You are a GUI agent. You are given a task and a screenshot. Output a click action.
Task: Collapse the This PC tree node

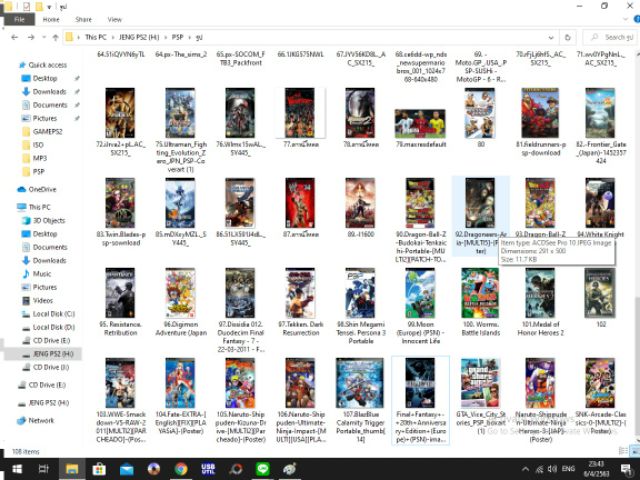coord(12,207)
